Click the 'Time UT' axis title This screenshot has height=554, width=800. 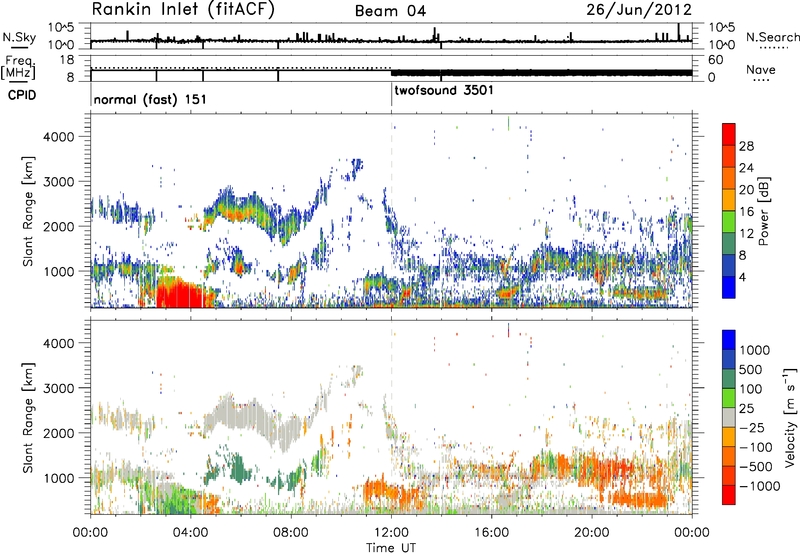click(x=391, y=548)
